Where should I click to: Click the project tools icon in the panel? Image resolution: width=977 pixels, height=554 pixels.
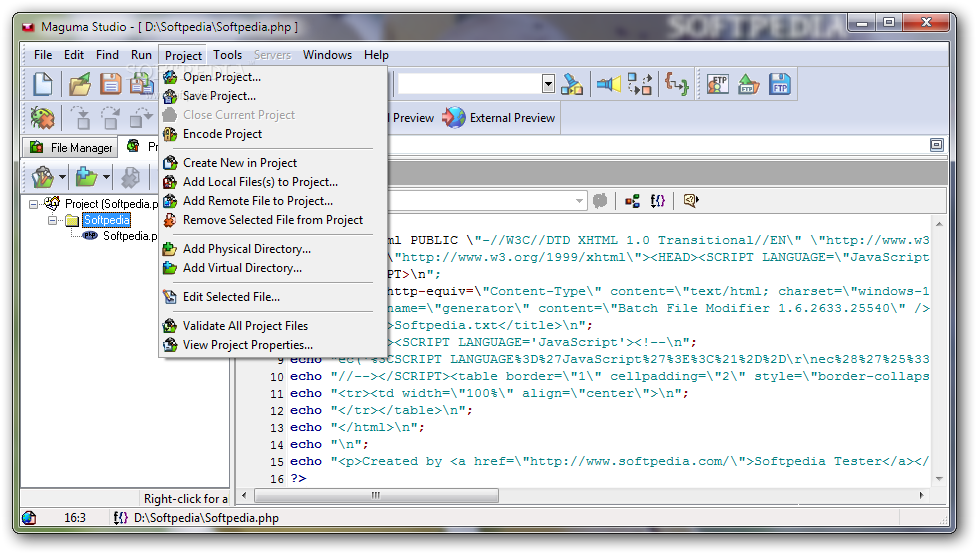point(43,178)
